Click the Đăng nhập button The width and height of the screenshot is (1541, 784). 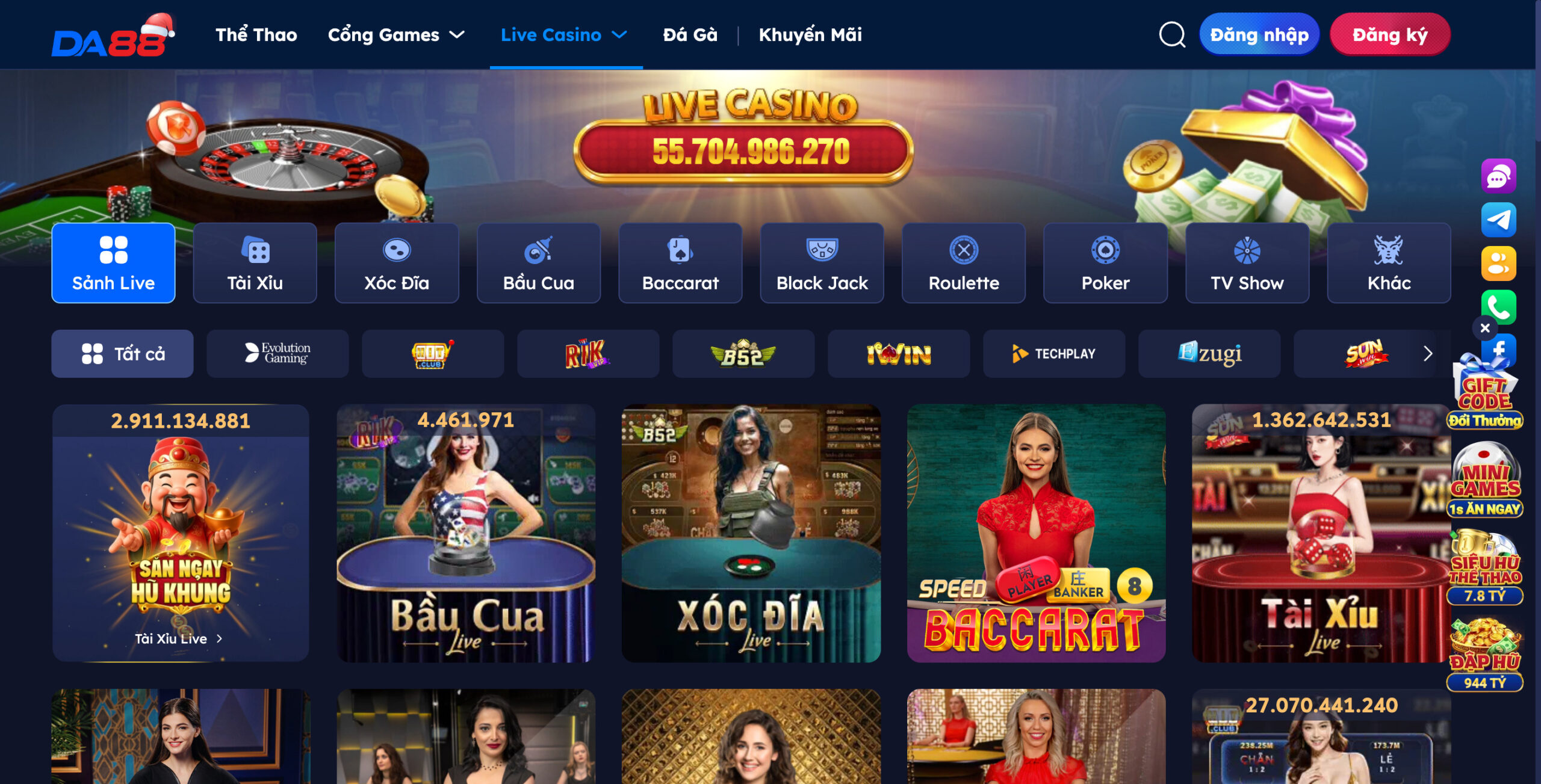point(1259,35)
